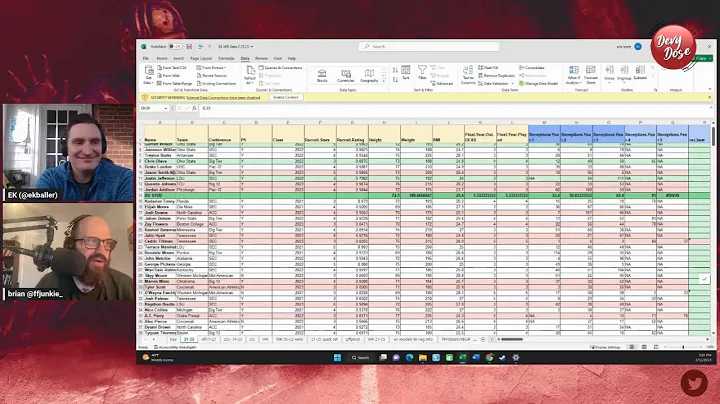Open the Get Data menu

click(x=148, y=75)
